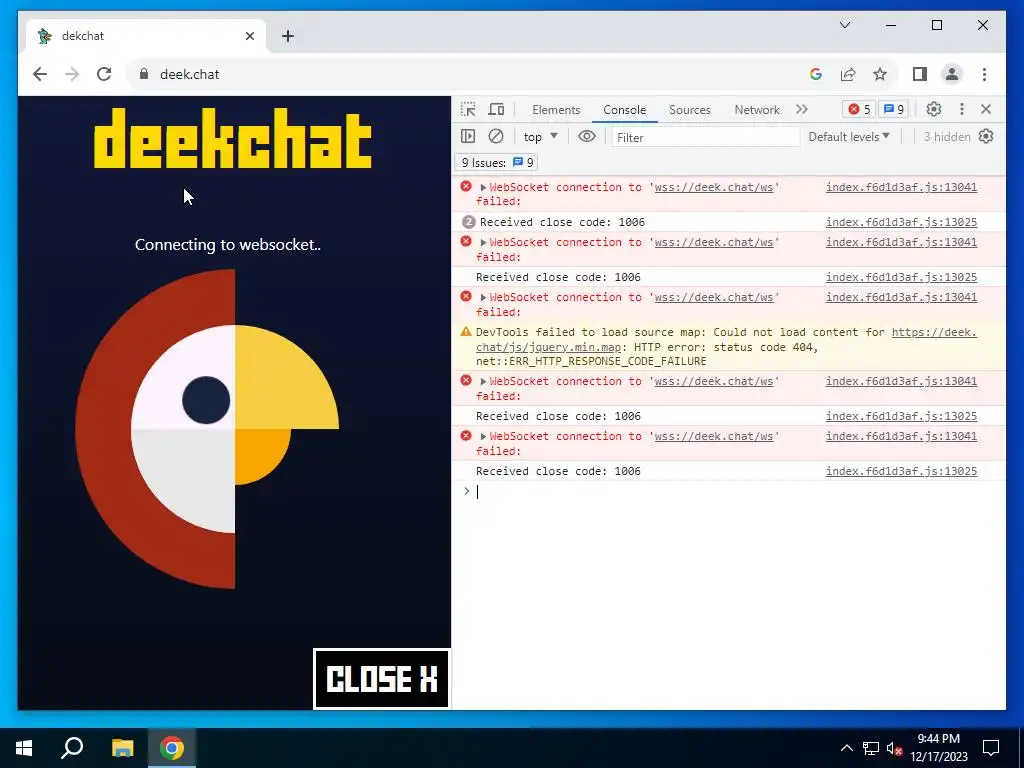
Task: Click the Chrome taskbar icon
Action: pyautogui.click(x=172, y=748)
